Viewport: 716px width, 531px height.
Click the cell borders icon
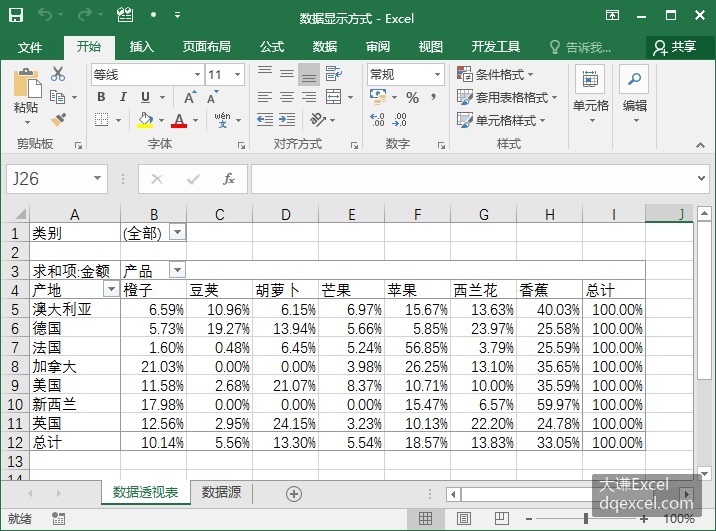click(x=101, y=120)
